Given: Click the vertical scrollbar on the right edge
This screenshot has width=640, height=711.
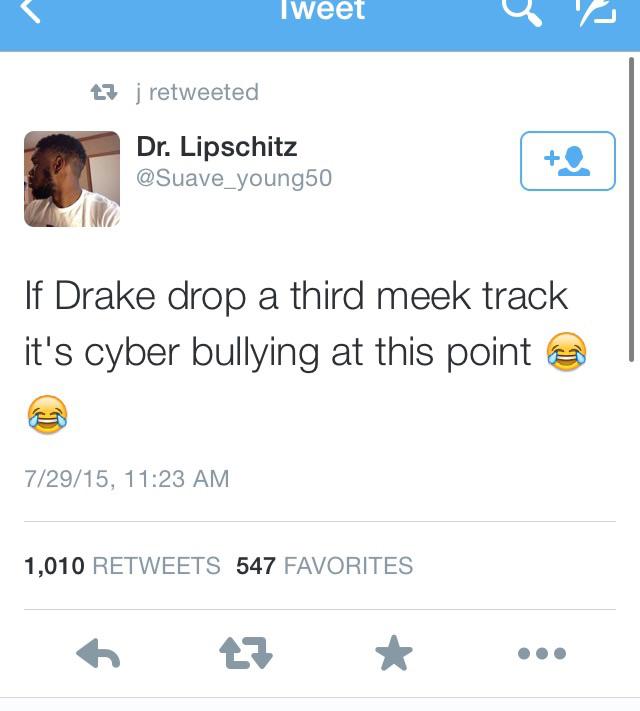Looking at the screenshot, I should coord(631,209).
